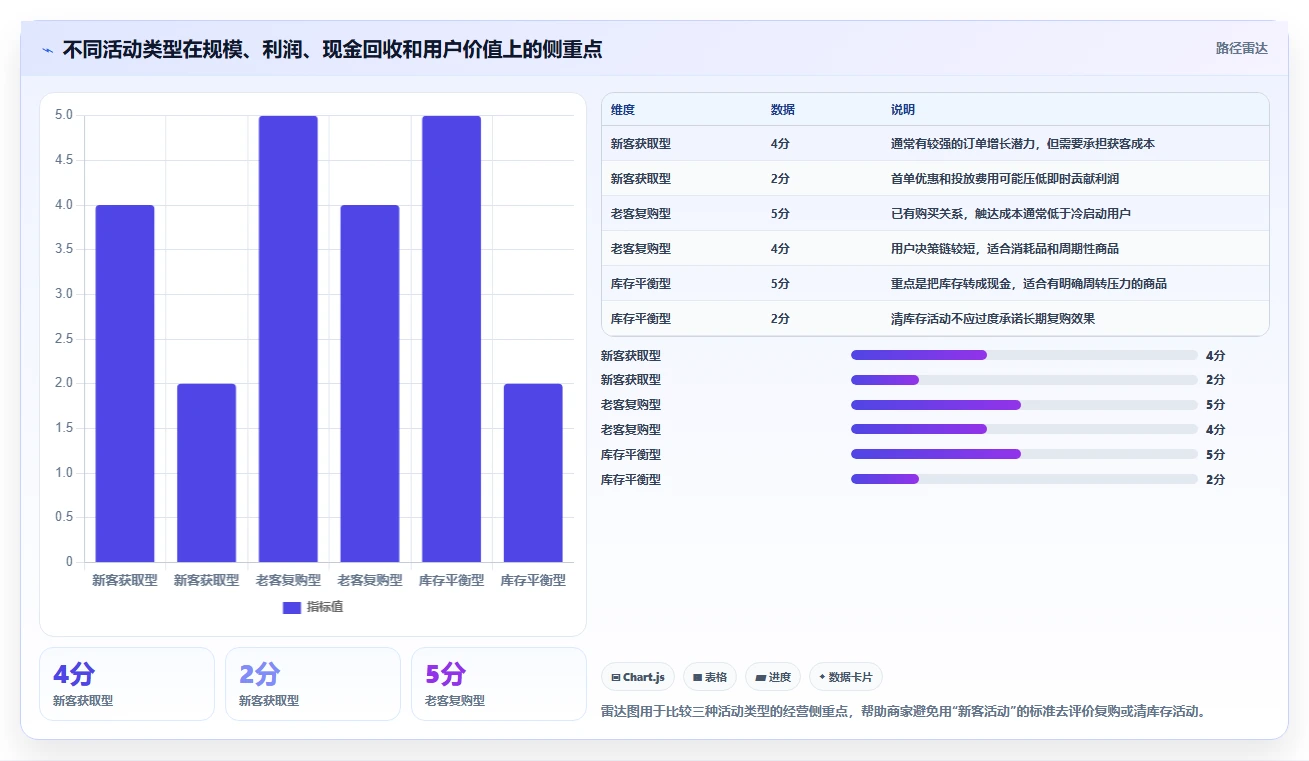Click the 2分 cell in the 清库存活动 row

780,319
